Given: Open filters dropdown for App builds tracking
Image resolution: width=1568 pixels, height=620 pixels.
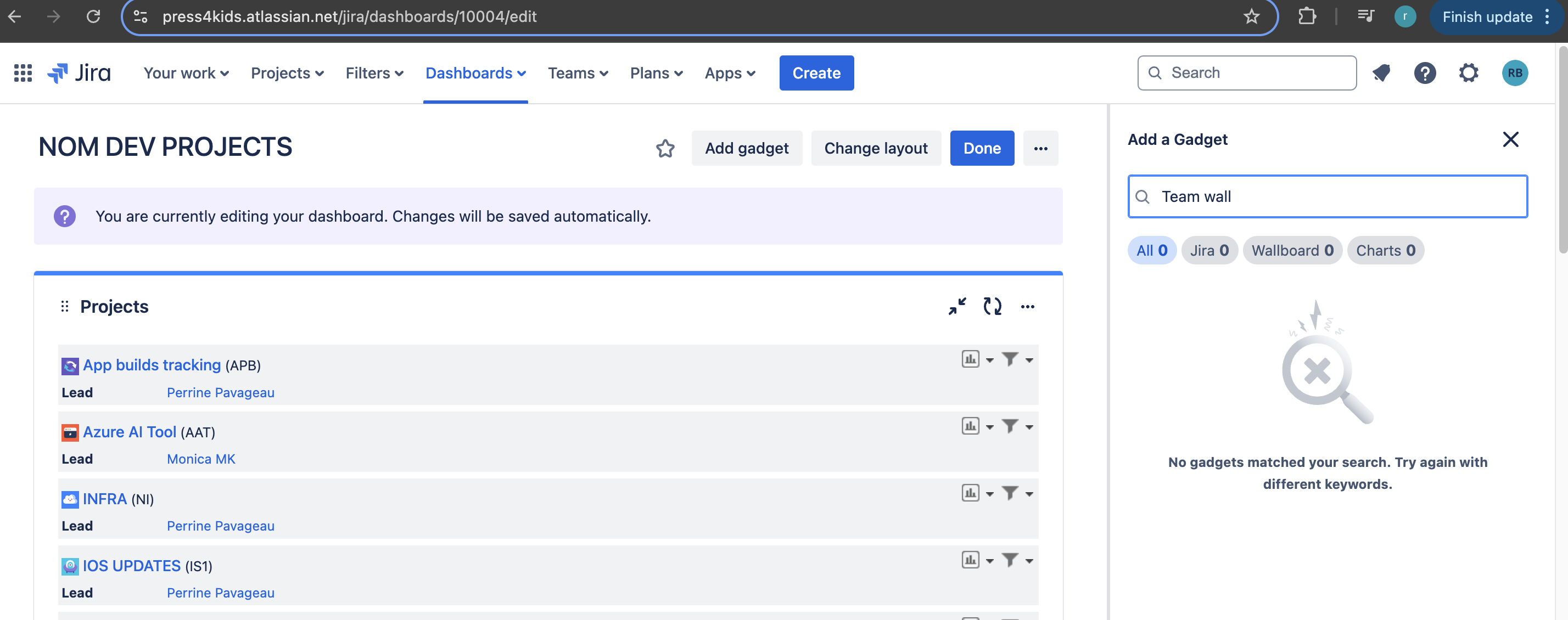Looking at the screenshot, I should point(1017,359).
